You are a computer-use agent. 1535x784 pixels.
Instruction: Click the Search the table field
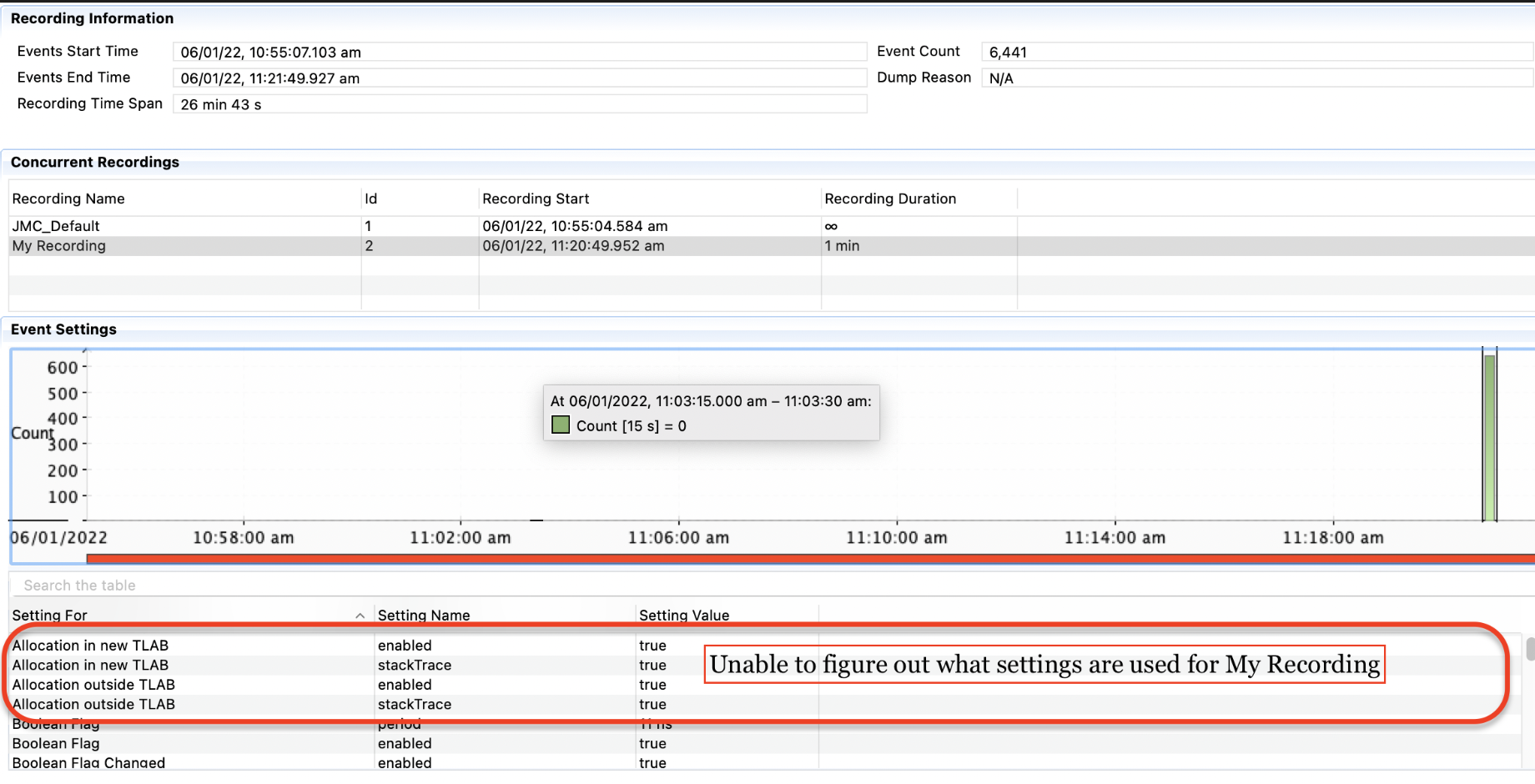[334, 585]
